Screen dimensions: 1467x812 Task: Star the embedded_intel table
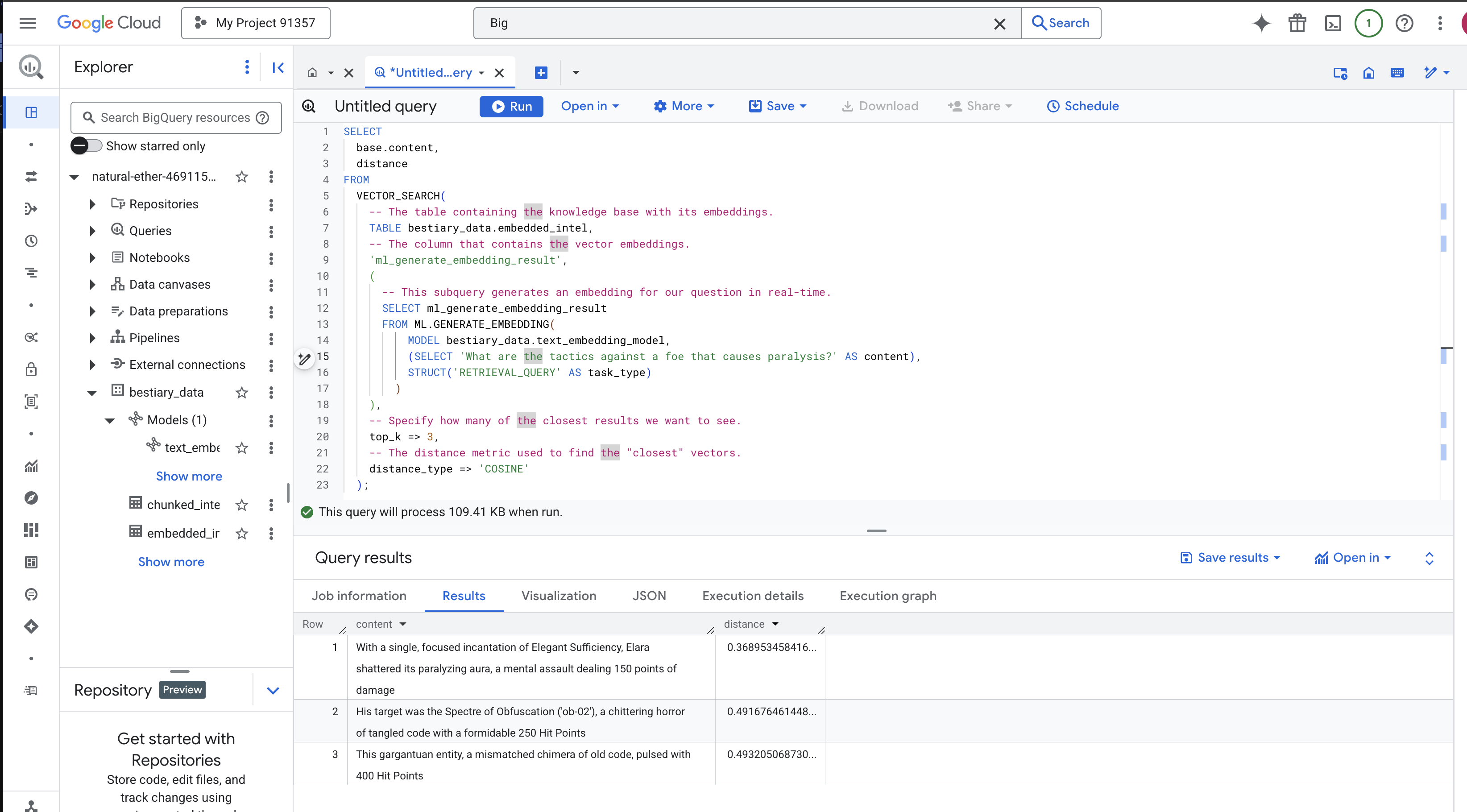(242, 534)
